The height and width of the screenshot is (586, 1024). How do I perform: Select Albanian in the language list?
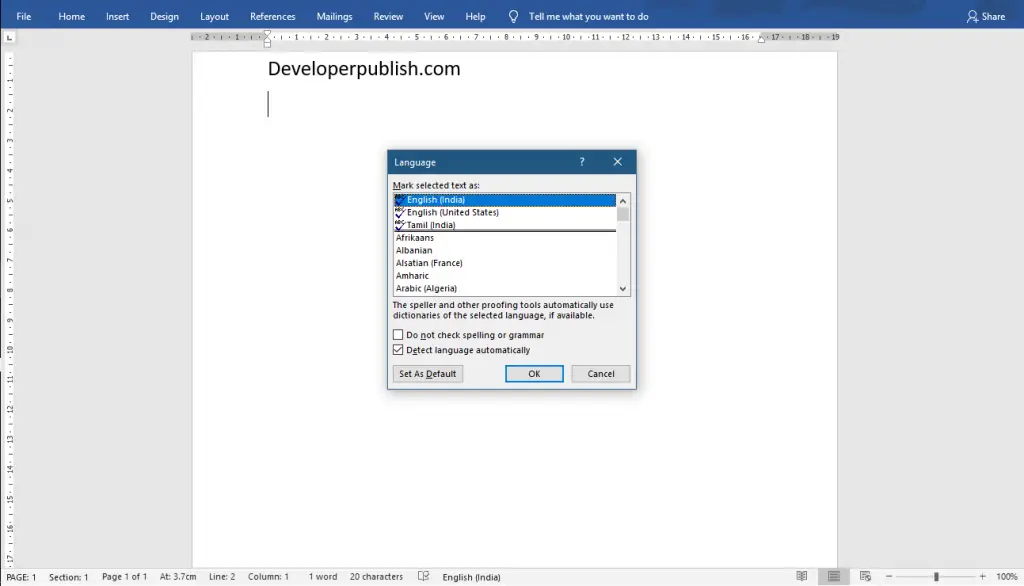pyautogui.click(x=504, y=250)
